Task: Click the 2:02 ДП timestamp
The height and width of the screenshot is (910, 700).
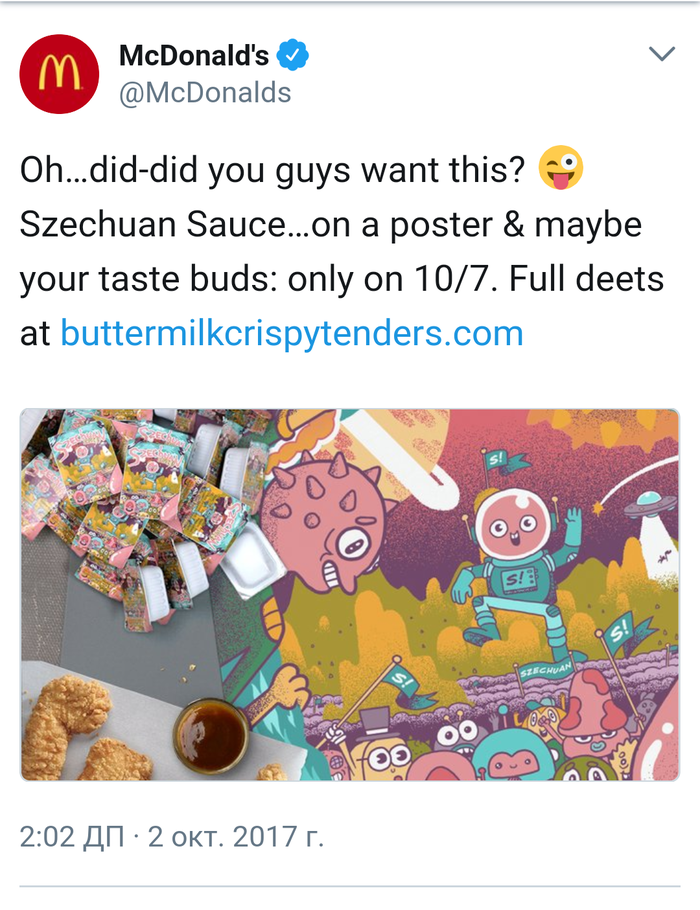Action: 76,835
